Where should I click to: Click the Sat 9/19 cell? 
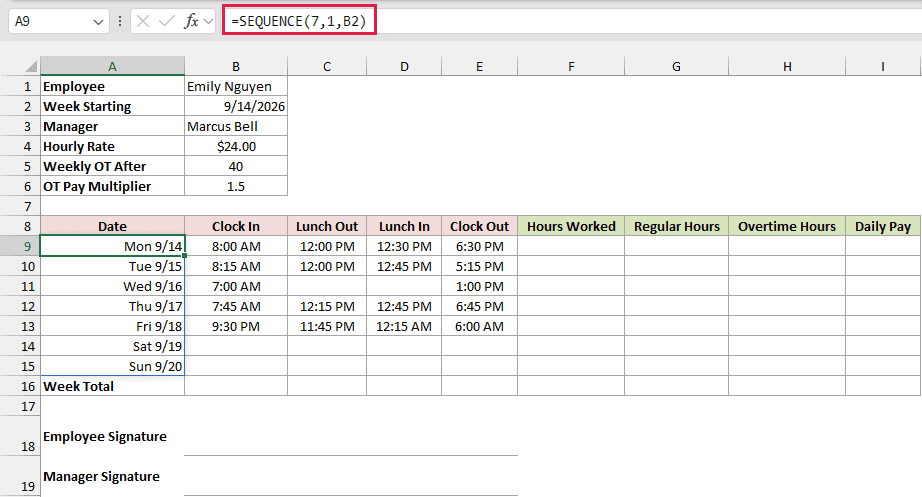tap(112, 346)
